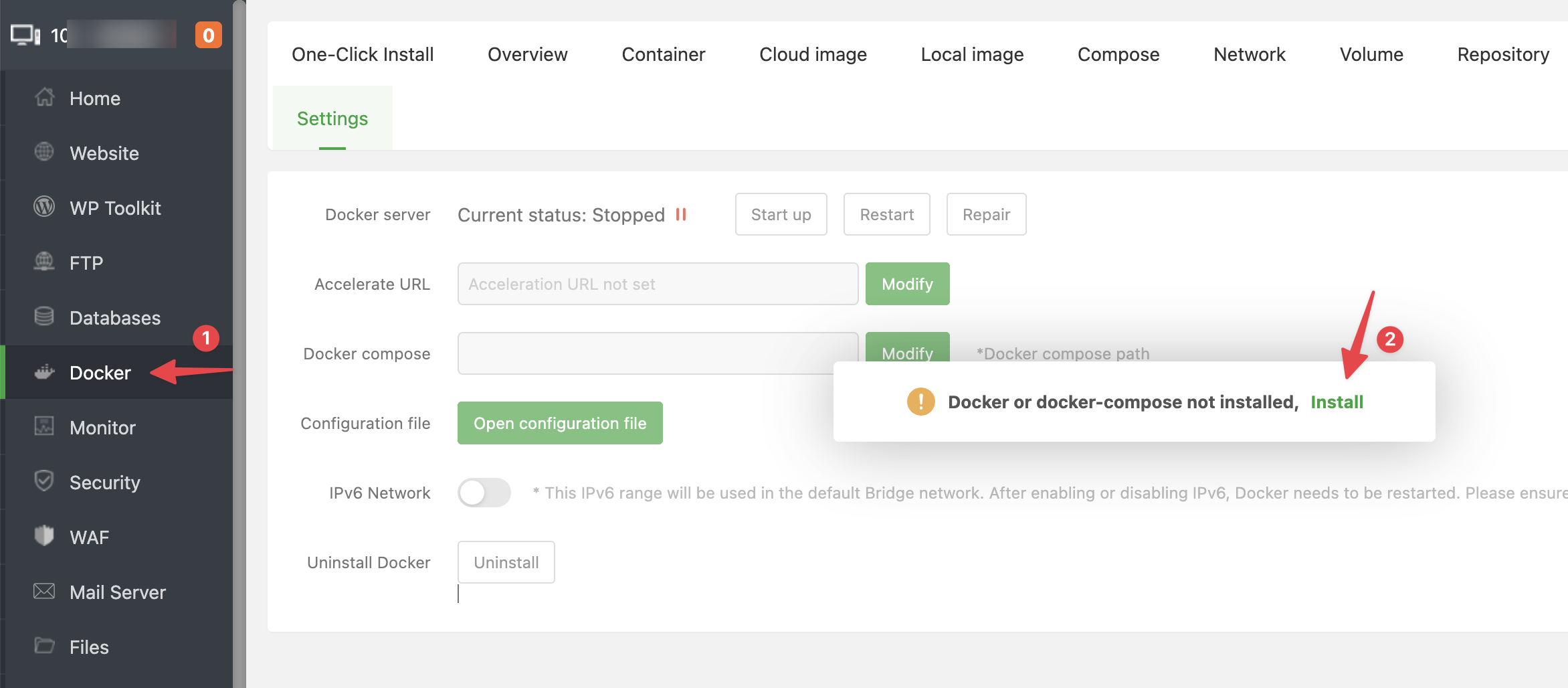1568x688 pixels.
Task: Open the Local image tab
Action: (972, 54)
